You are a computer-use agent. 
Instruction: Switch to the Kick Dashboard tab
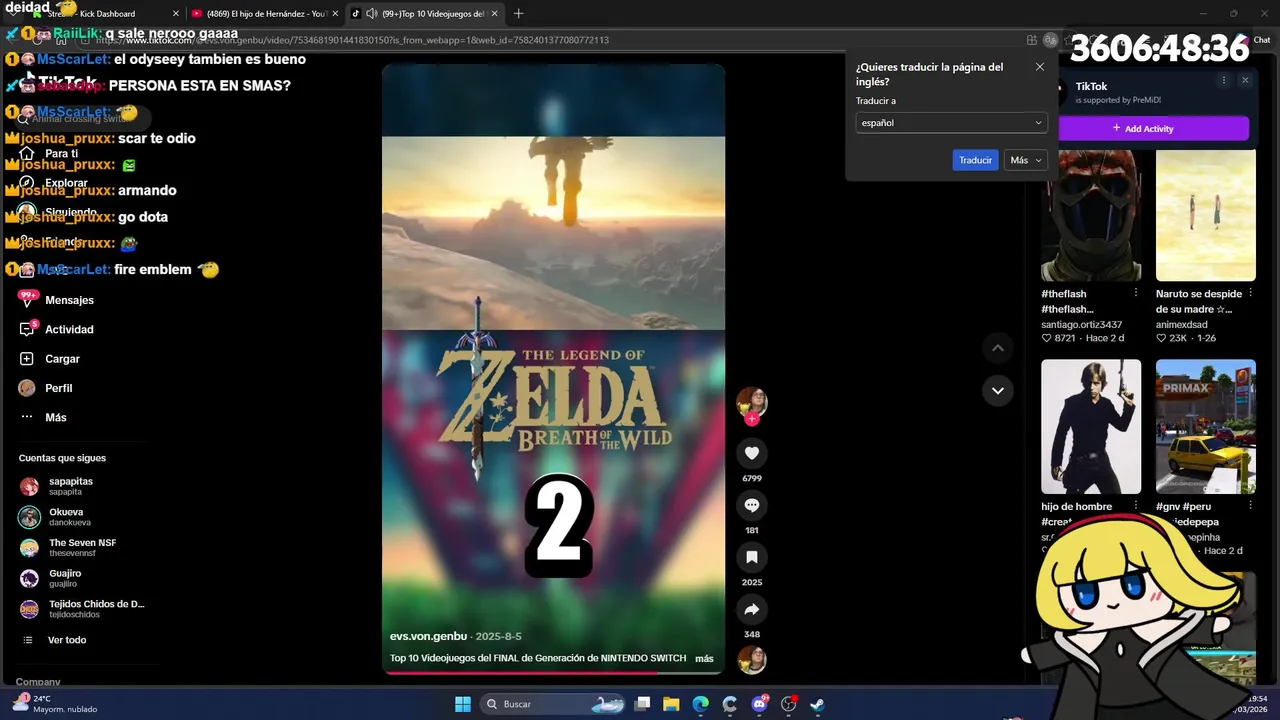[x=100, y=14]
